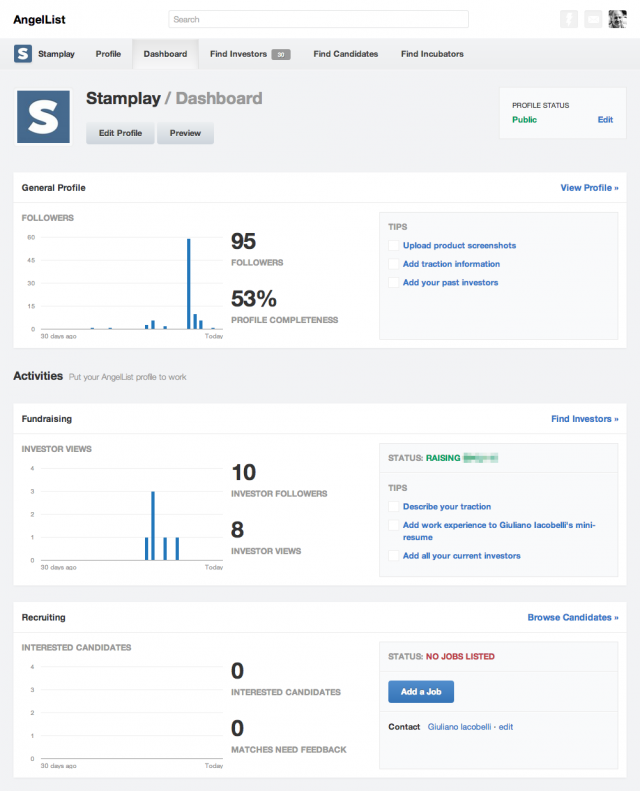Image resolution: width=640 pixels, height=791 pixels.
Task: Edit the profile status
Action: pos(605,120)
